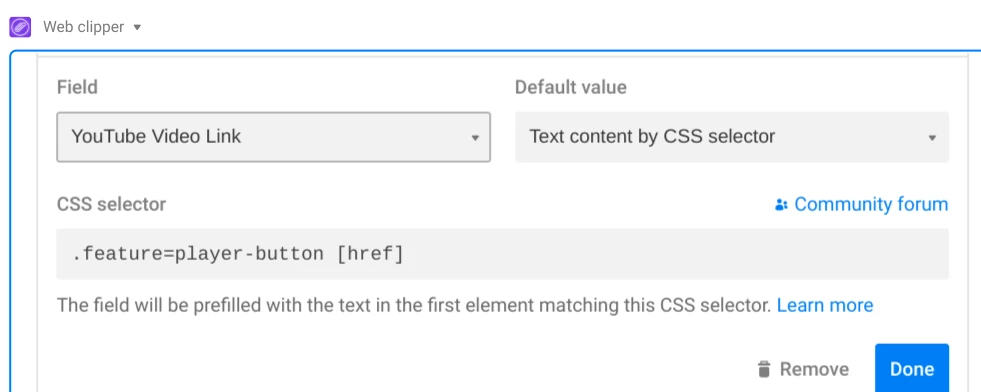This screenshot has width=981, height=392.
Task: Open the Text content by CSS selector dropdown
Action: pos(732,137)
